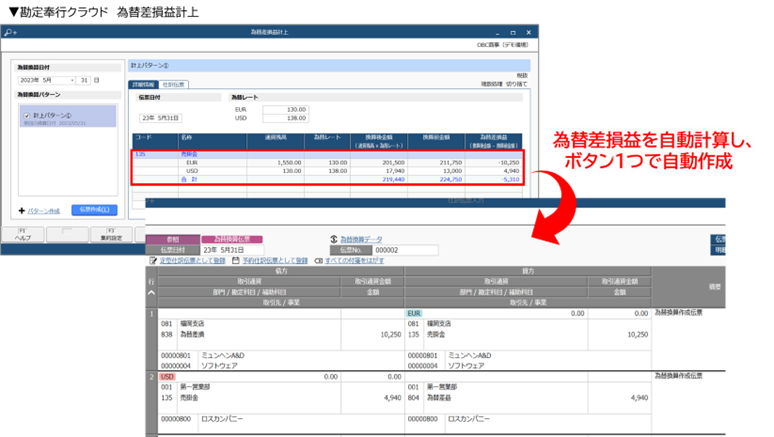Click the 為替換算伝票 pink label
This screenshot has width=774, height=437.
point(232,239)
